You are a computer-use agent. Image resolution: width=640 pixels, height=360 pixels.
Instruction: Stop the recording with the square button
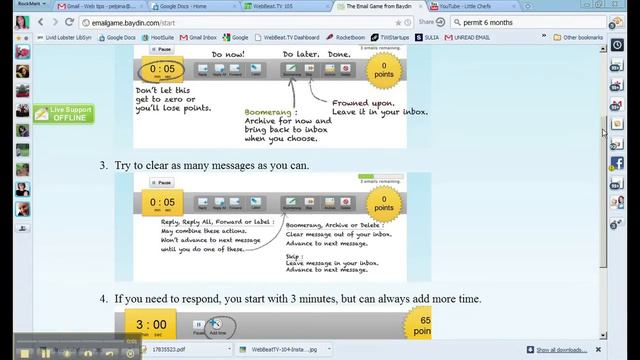tap(24, 353)
